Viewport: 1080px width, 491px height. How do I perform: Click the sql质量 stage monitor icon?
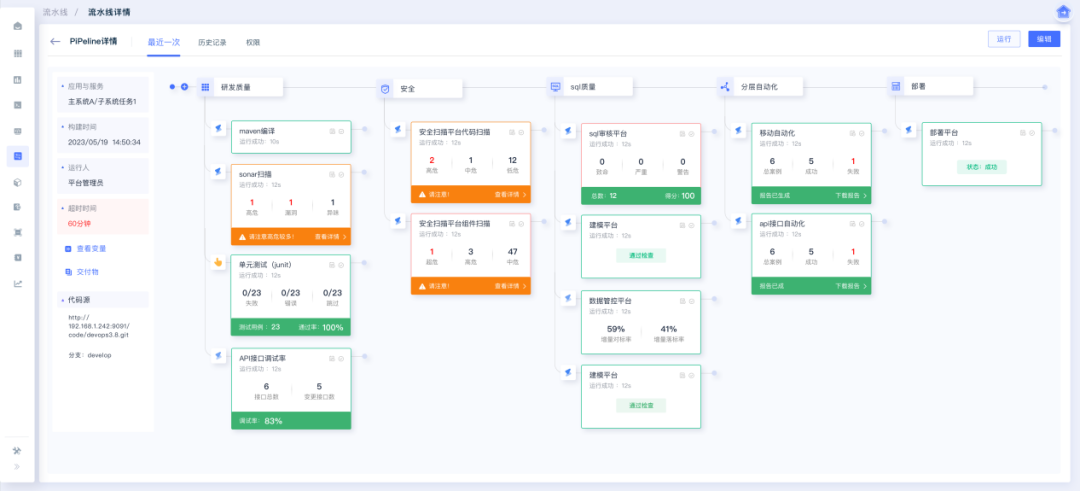pyautogui.click(x=555, y=87)
